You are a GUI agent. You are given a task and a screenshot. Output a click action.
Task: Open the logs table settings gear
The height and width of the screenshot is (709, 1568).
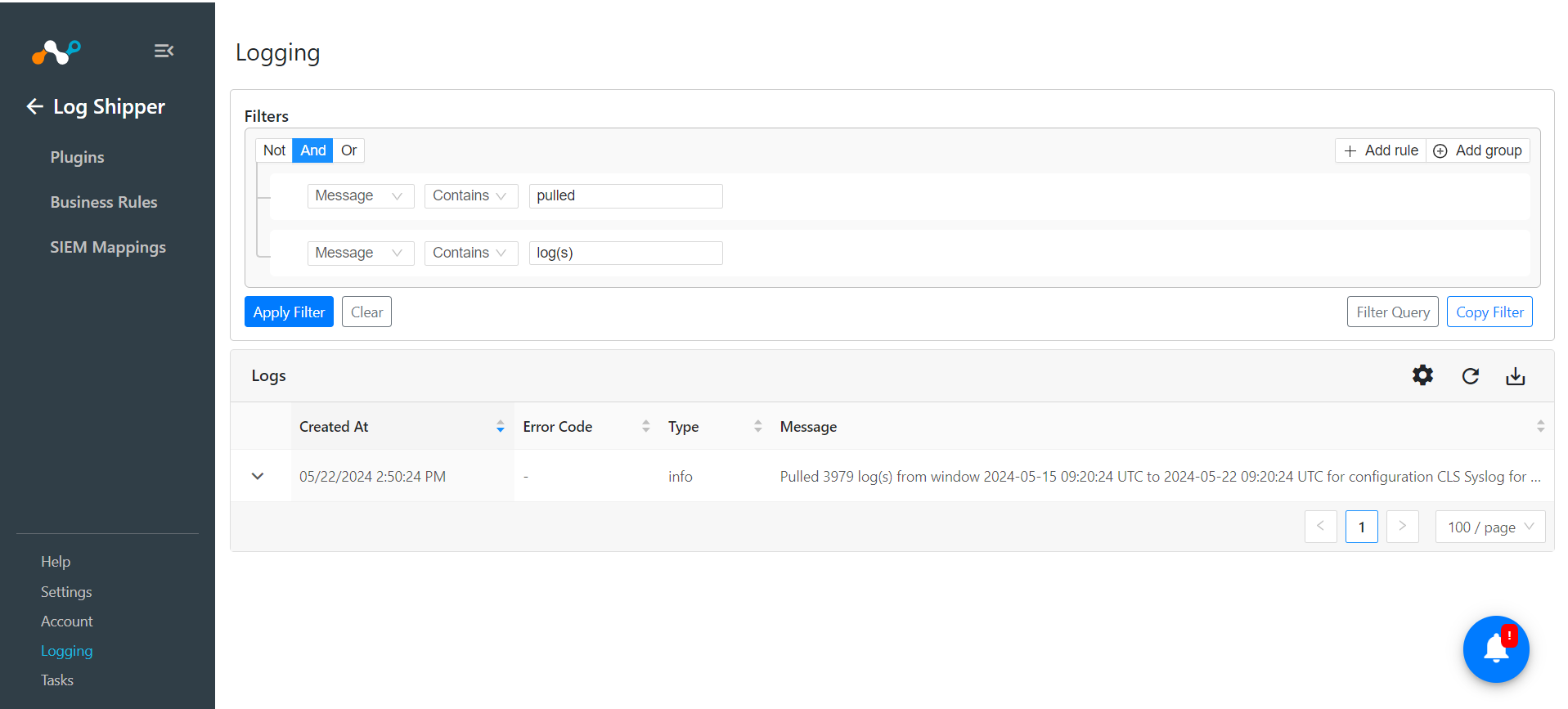[1422, 375]
